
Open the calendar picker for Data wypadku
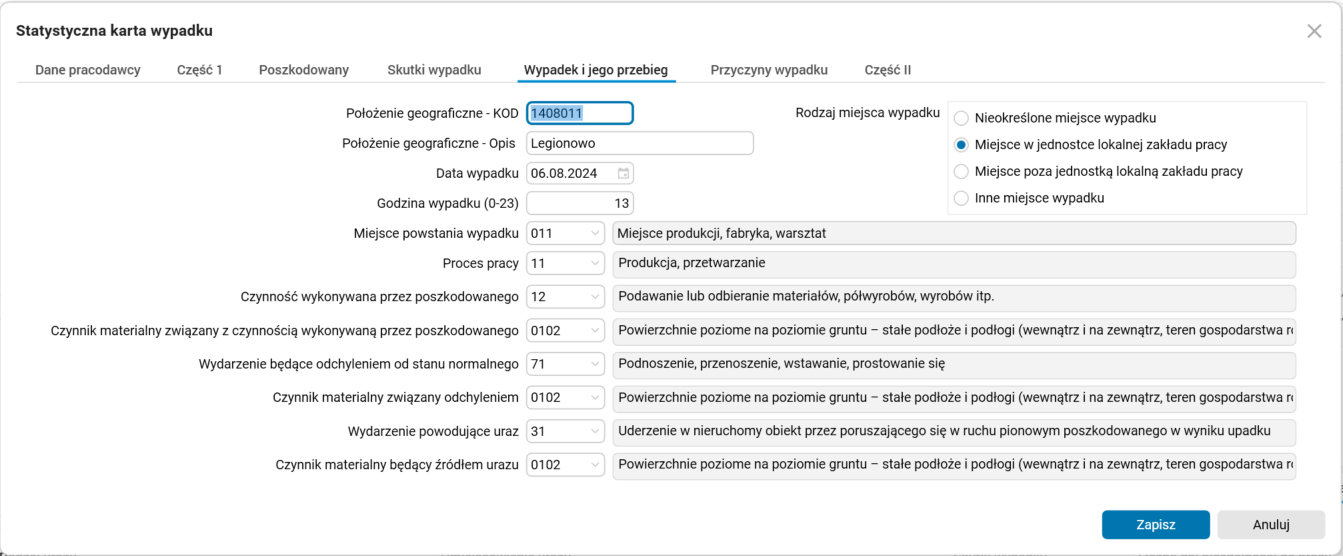pyautogui.click(x=623, y=173)
